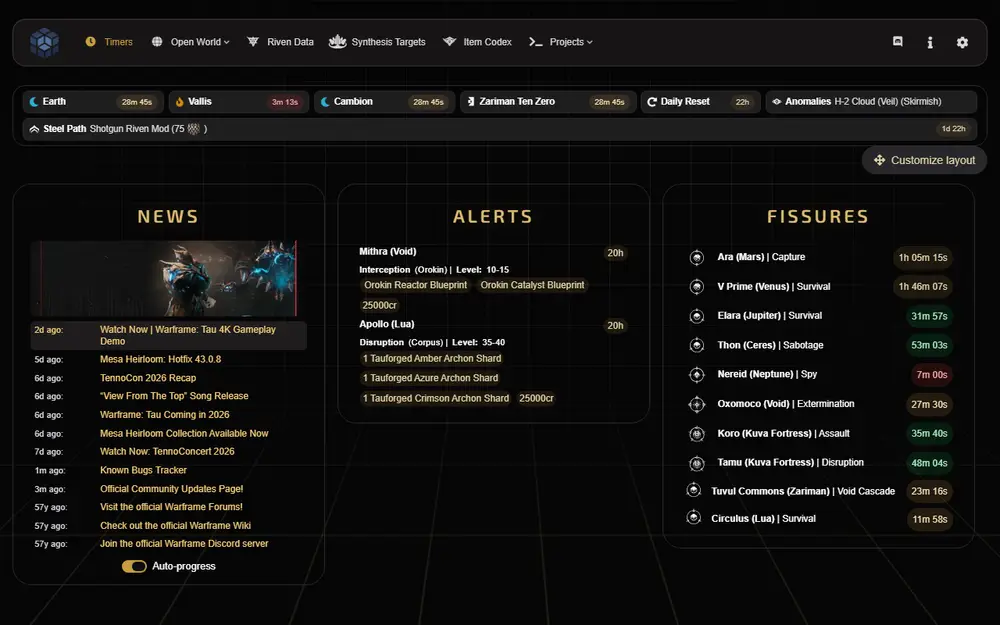This screenshot has height=625, width=1000.
Task: Click the globe icon beside Open World
Action: tap(157, 41)
